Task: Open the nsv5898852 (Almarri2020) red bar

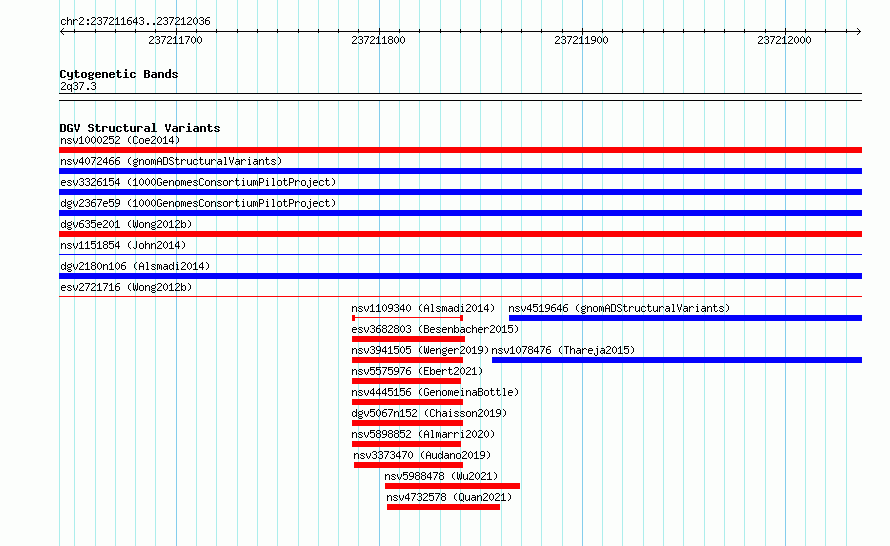Action: pyautogui.click(x=406, y=444)
